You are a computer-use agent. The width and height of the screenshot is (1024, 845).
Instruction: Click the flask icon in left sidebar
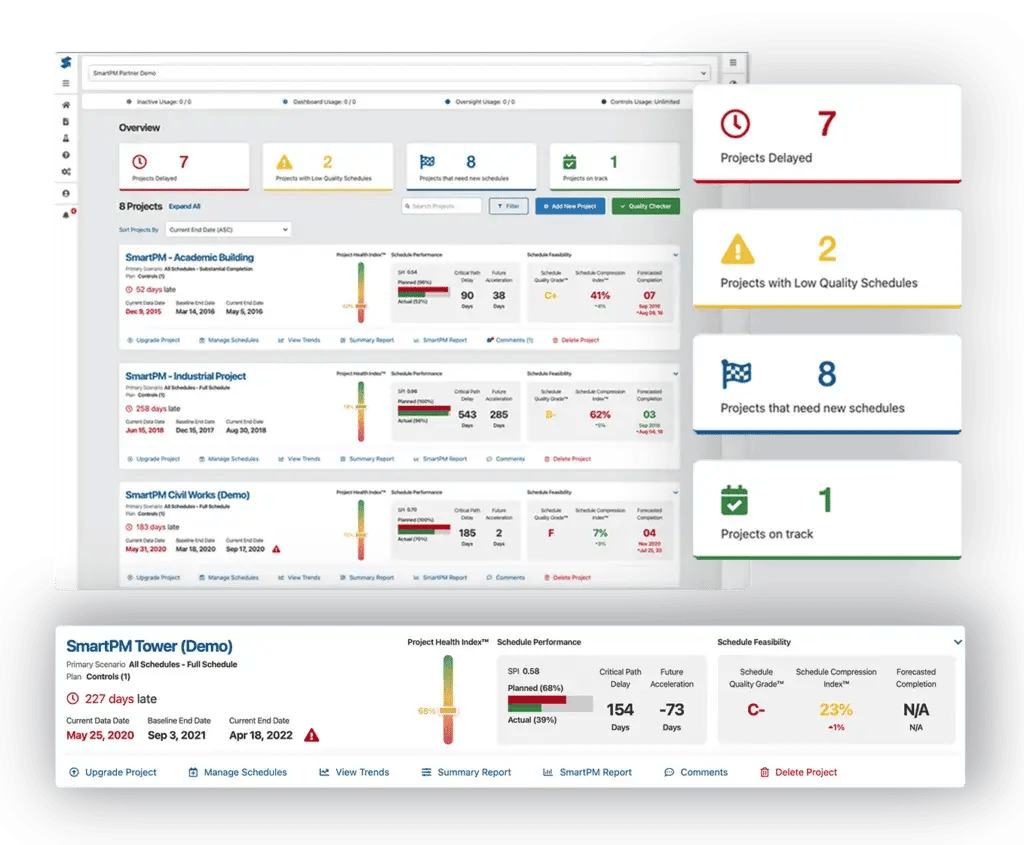66,139
